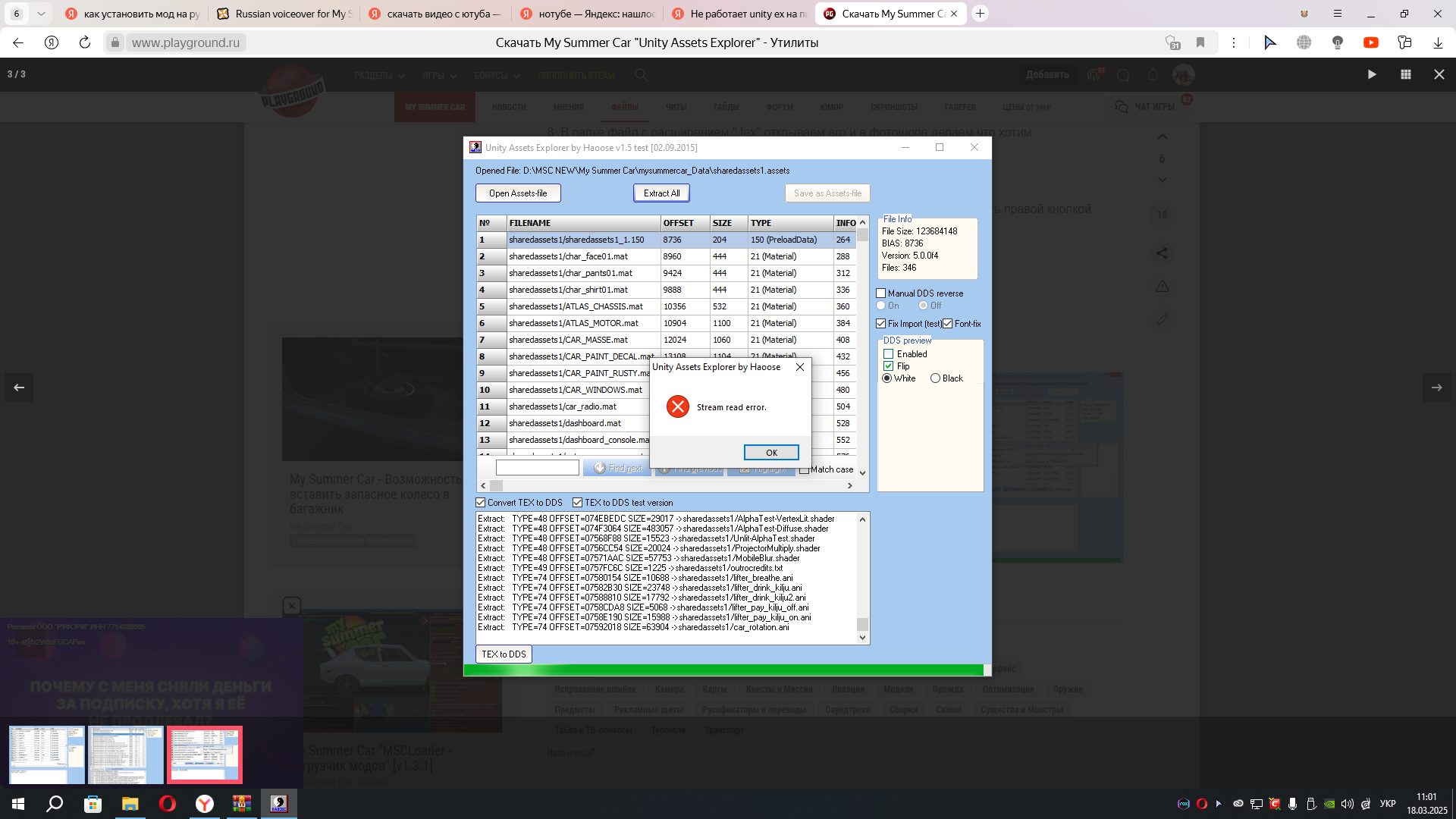Viewport: 1456px width, 819px height.
Task: Click the Save as Assets-file button
Action: [827, 193]
